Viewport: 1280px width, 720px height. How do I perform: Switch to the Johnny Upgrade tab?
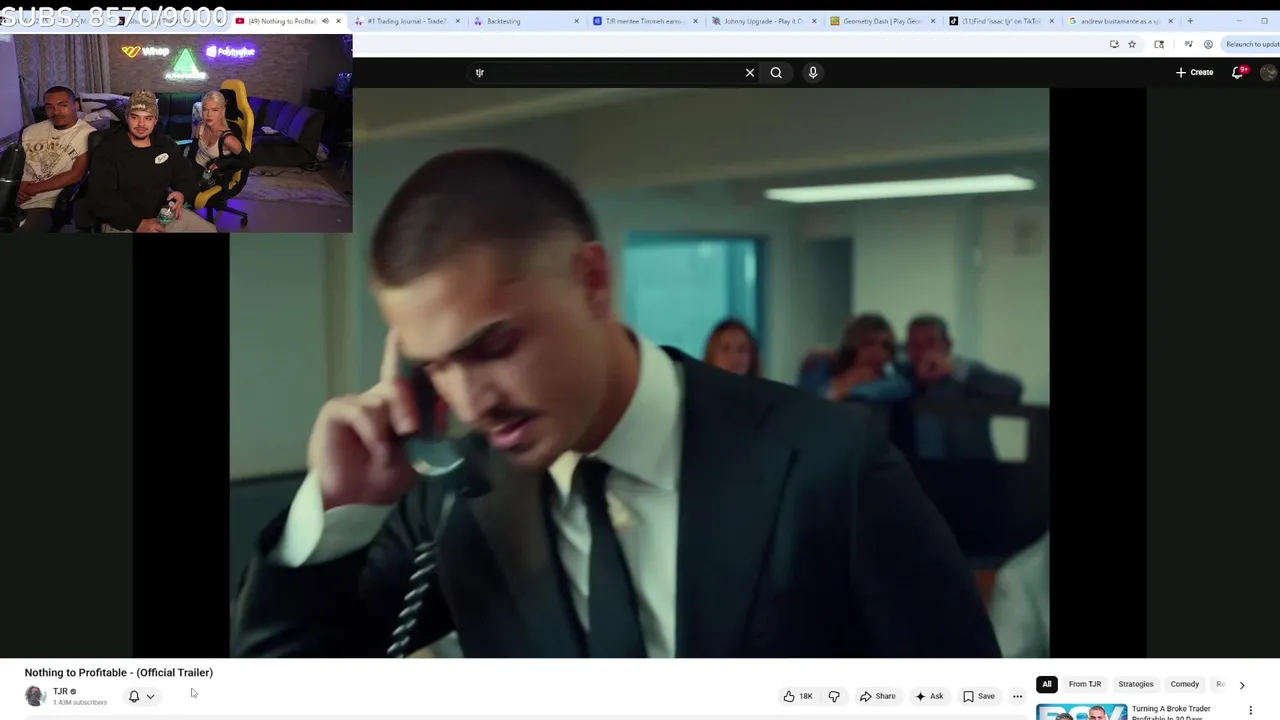[764, 21]
